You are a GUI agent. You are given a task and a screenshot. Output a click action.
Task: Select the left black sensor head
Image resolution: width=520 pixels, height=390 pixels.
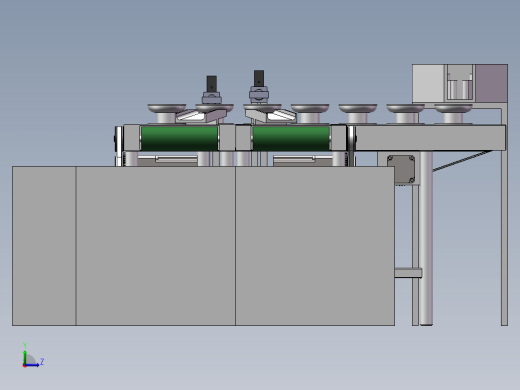[212, 84]
